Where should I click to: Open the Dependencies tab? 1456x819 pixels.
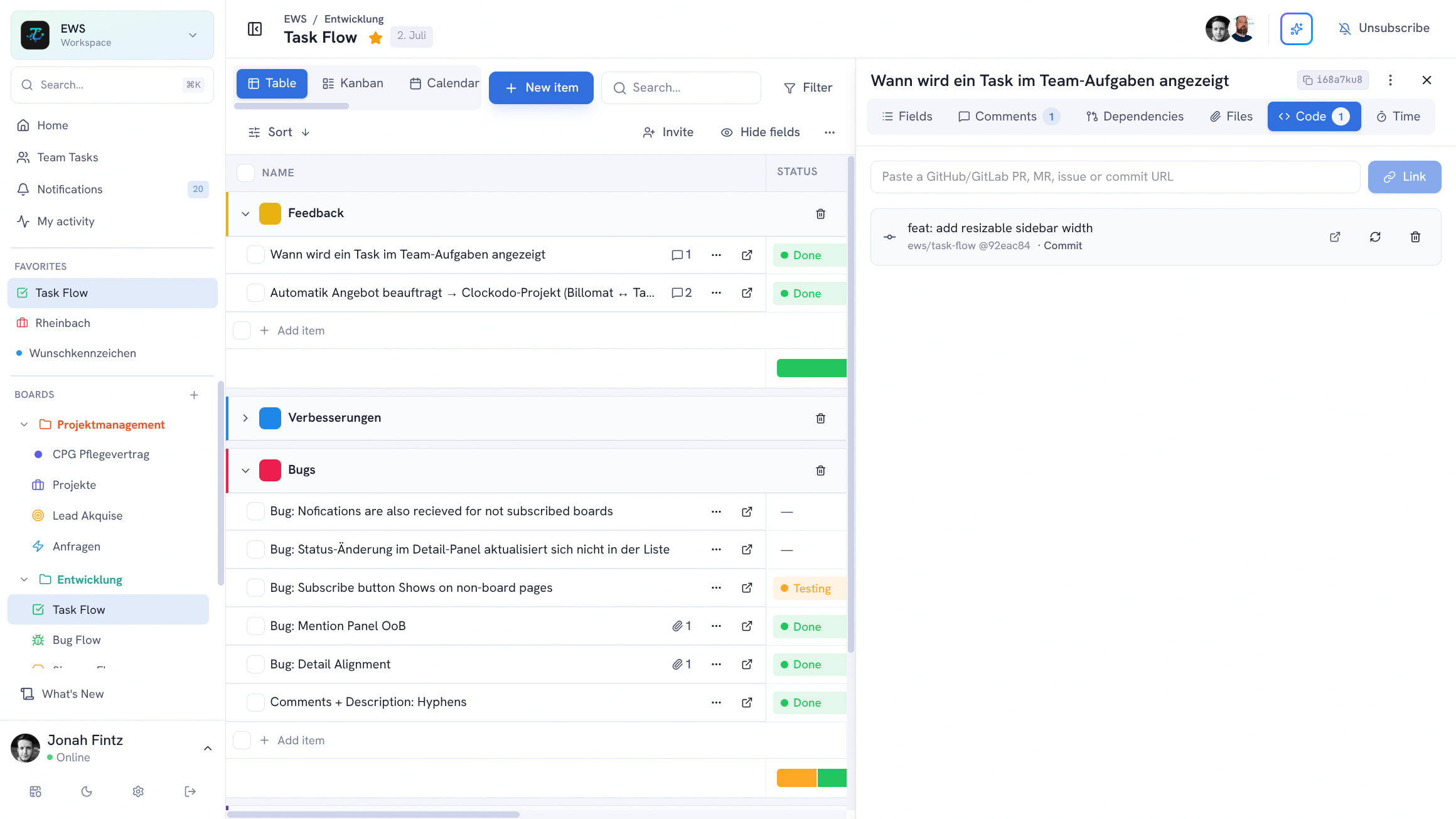pos(1135,117)
